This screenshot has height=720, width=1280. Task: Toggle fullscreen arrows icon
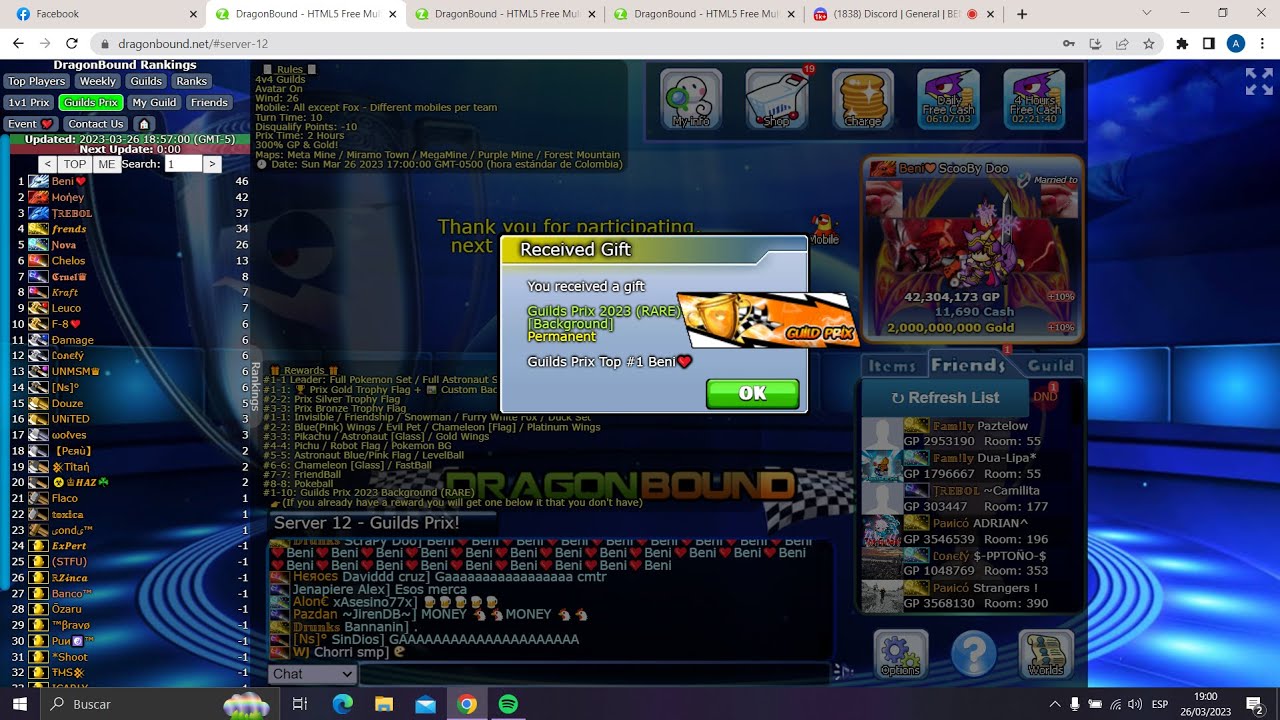pos(1259,81)
